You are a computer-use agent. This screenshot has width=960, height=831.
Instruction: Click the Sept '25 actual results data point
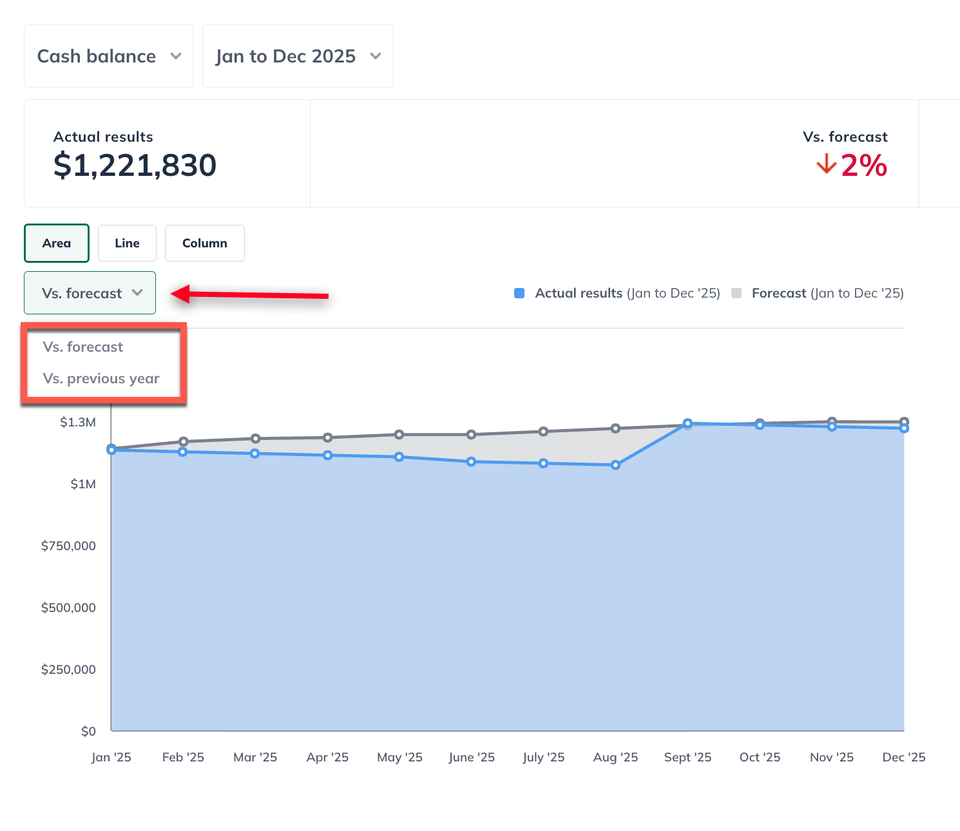(x=688, y=423)
